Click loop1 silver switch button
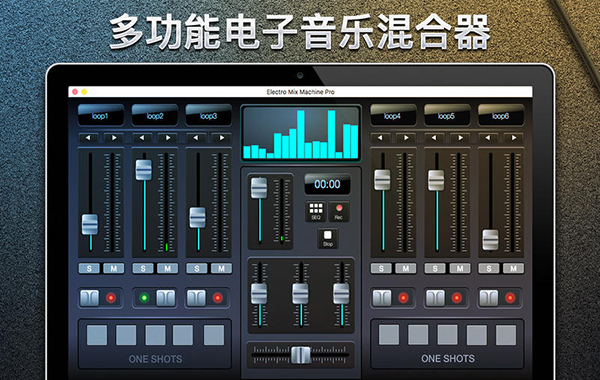Viewport: 600px width, 380px height. [90, 298]
